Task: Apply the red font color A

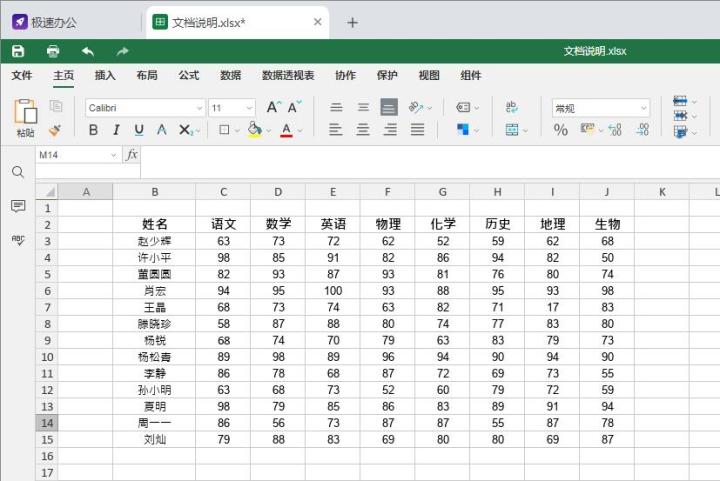Action: tap(287, 130)
